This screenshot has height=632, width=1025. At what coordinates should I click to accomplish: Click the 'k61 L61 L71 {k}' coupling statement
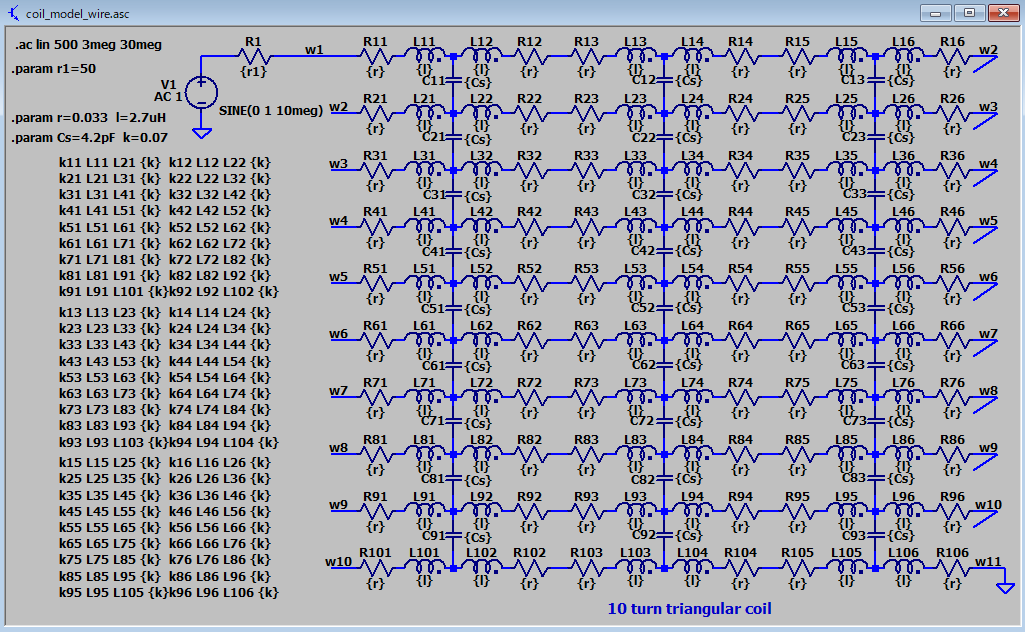coord(110,244)
